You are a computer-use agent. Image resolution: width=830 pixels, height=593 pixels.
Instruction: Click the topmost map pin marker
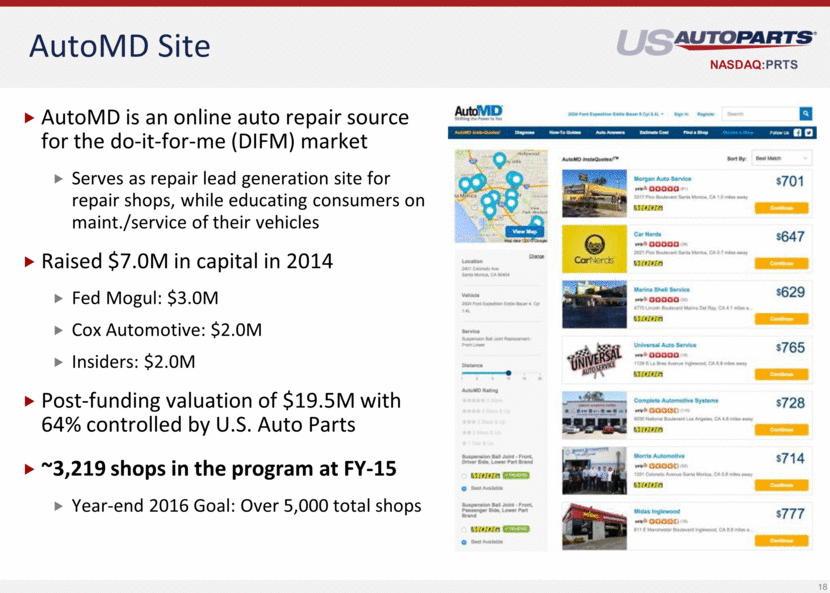pyautogui.click(x=499, y=160)
